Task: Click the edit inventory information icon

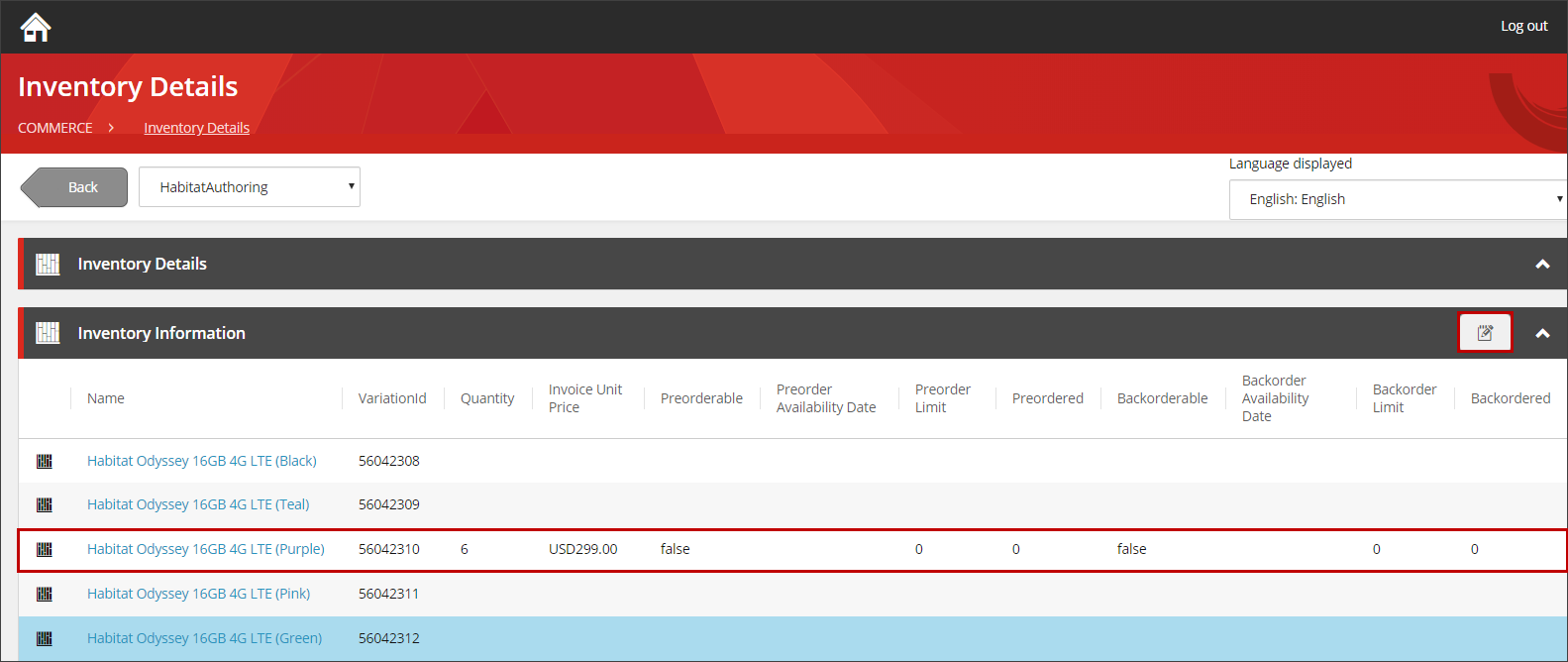Action: click(x=1485, y=332)
